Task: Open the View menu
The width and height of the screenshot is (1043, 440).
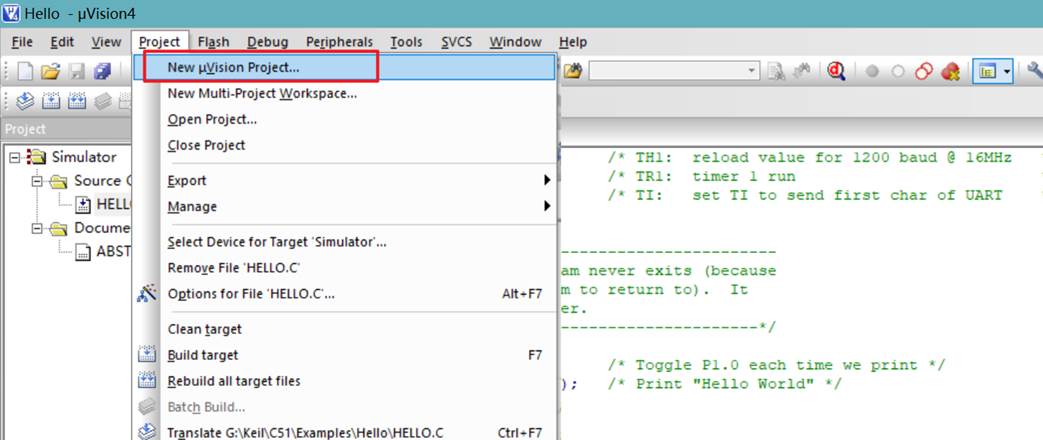Action: coord(106,42)
